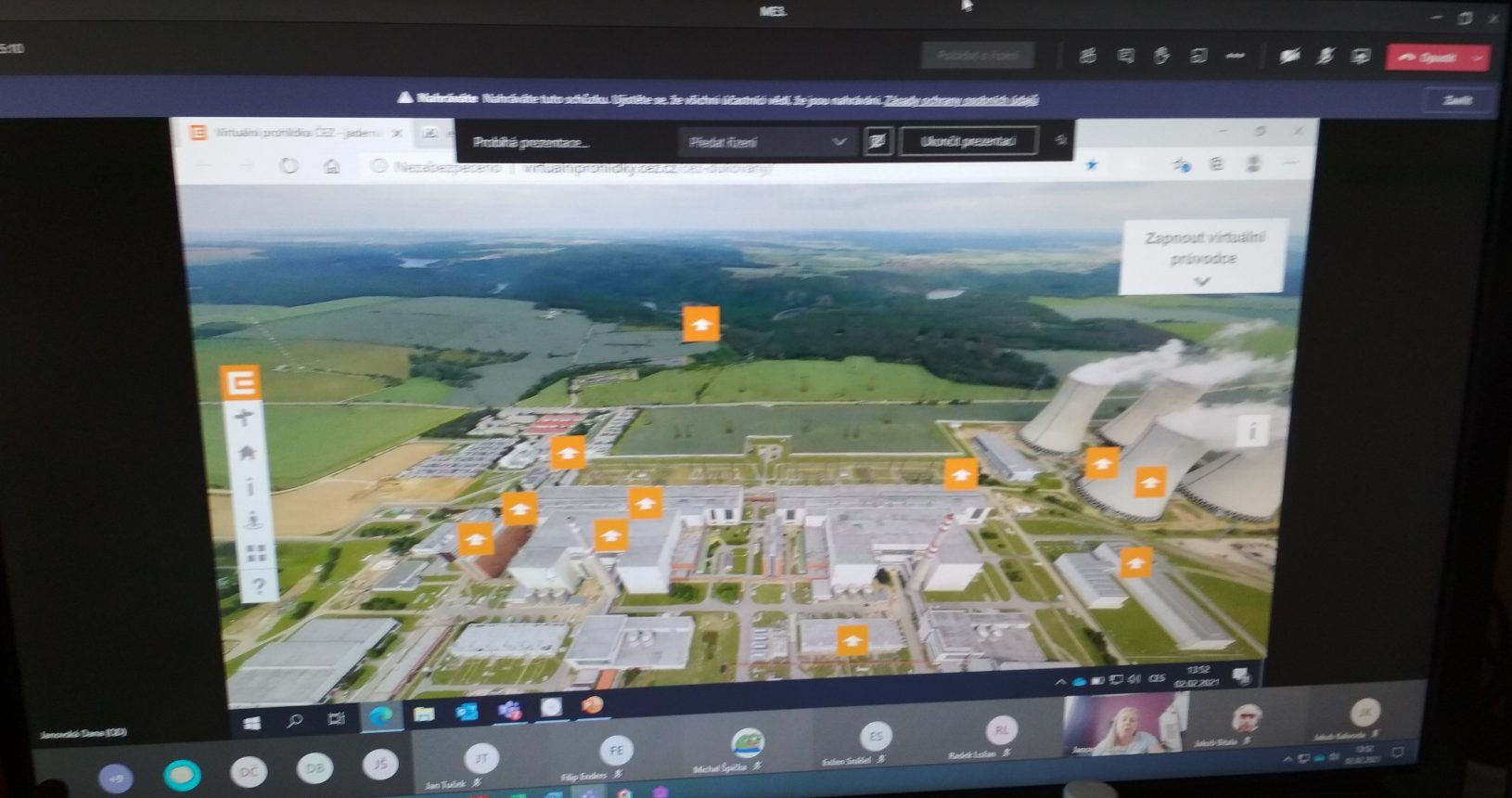Viewport: 1512px width, 798px height.
Task: Open Edge on the shared taskbar
Action: click(x=380, y=716)
